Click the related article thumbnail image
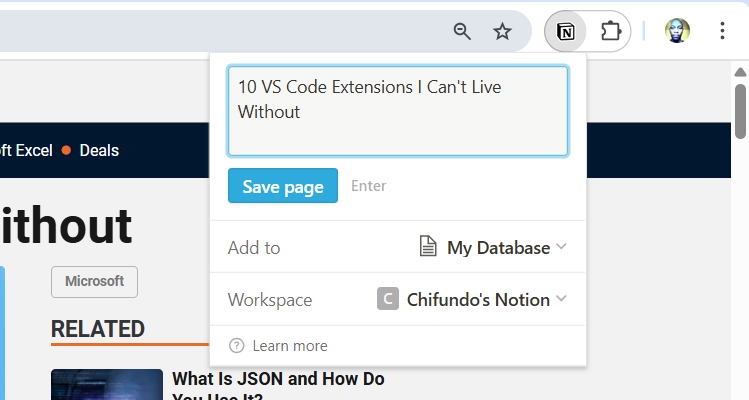 106,386
